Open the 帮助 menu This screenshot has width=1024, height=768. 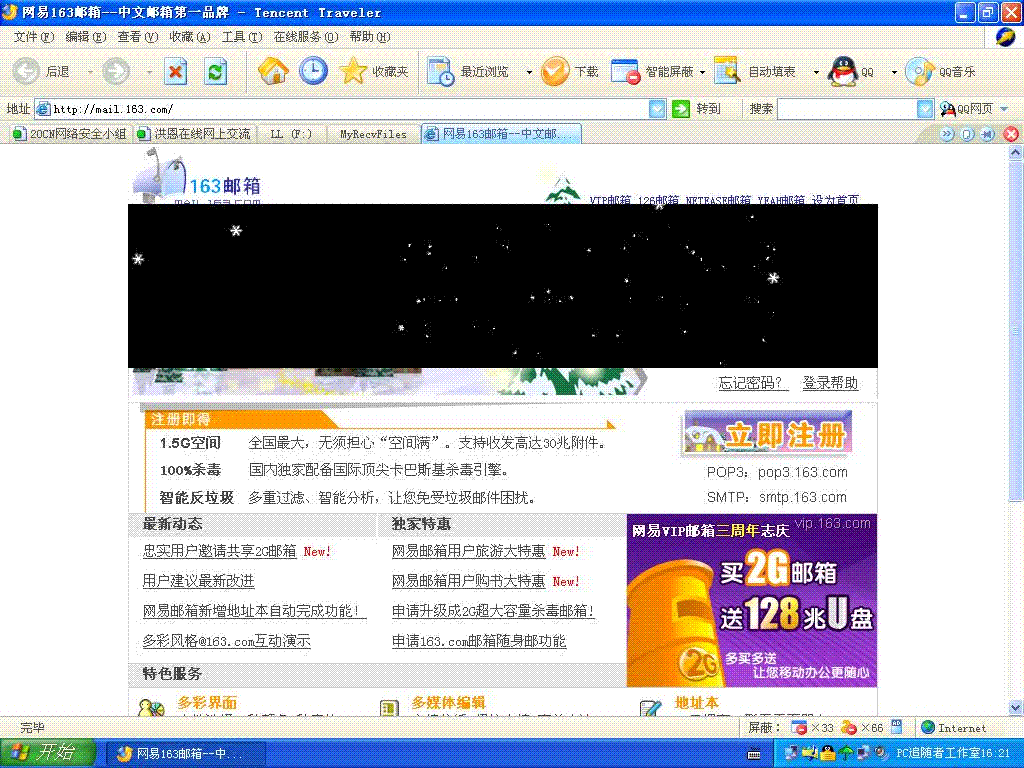(x=370, y=37)
